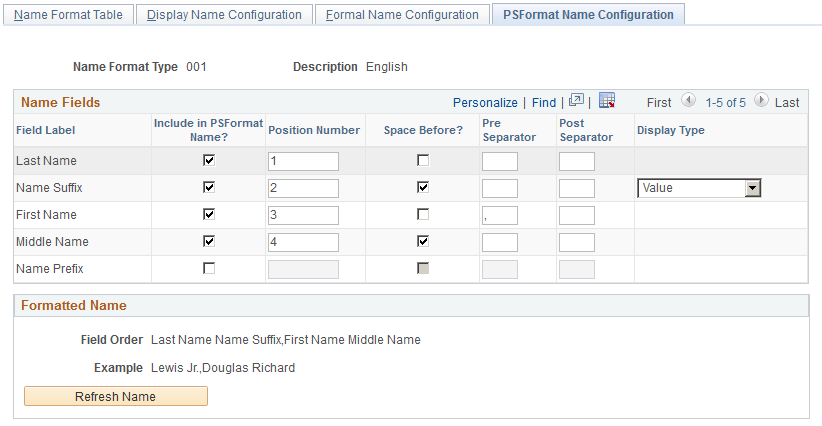Go to next rows arrow icon
Image resolution: width=822 pixels, height=426 pixels.
[761, 100]
